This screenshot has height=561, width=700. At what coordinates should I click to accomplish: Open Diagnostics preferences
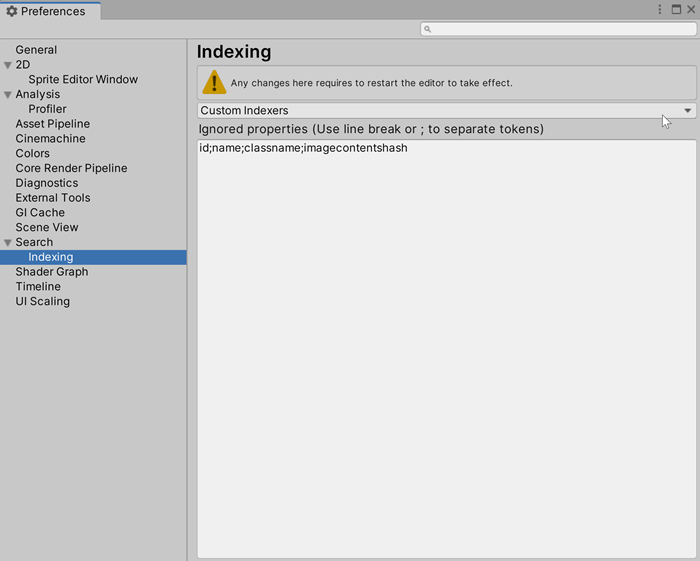pyautogui.click(x=47, y=183)
